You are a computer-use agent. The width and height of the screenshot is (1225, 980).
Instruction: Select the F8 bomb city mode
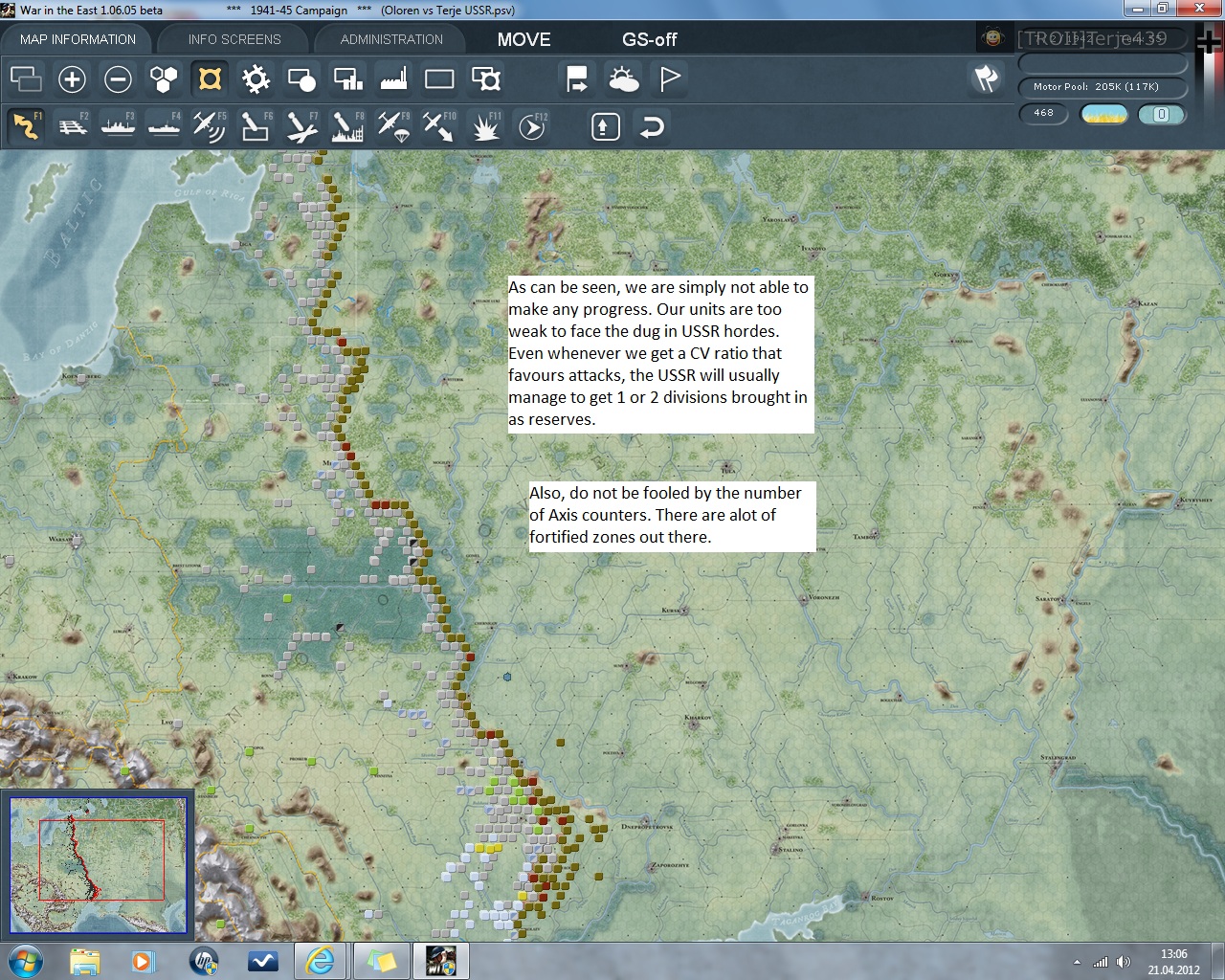point(347,126)
